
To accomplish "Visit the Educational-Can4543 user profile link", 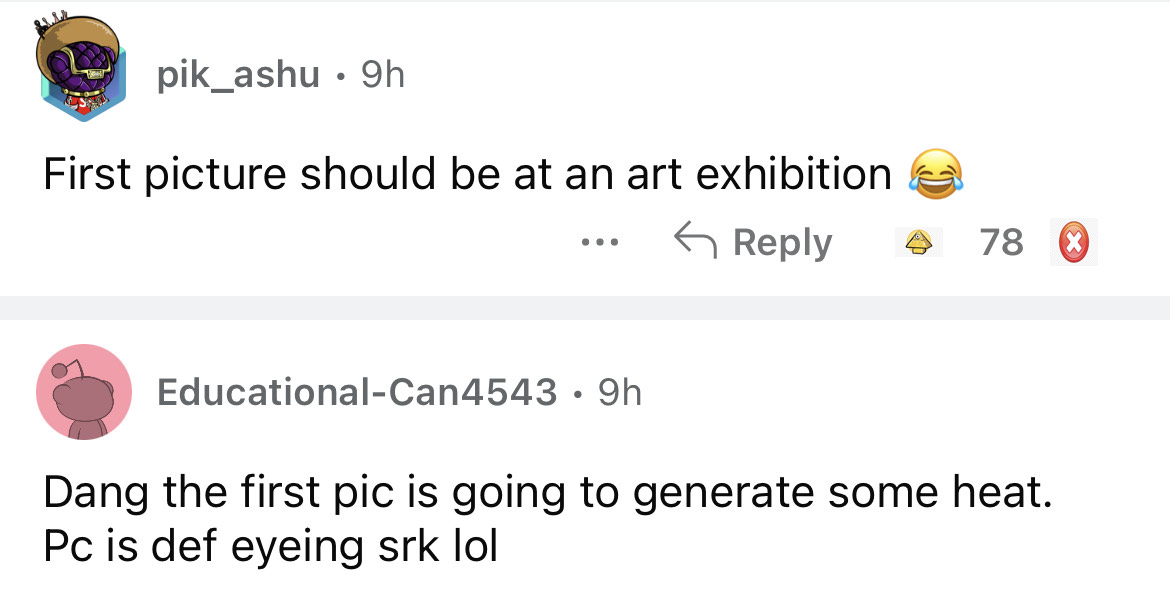I will pos(356,392).
